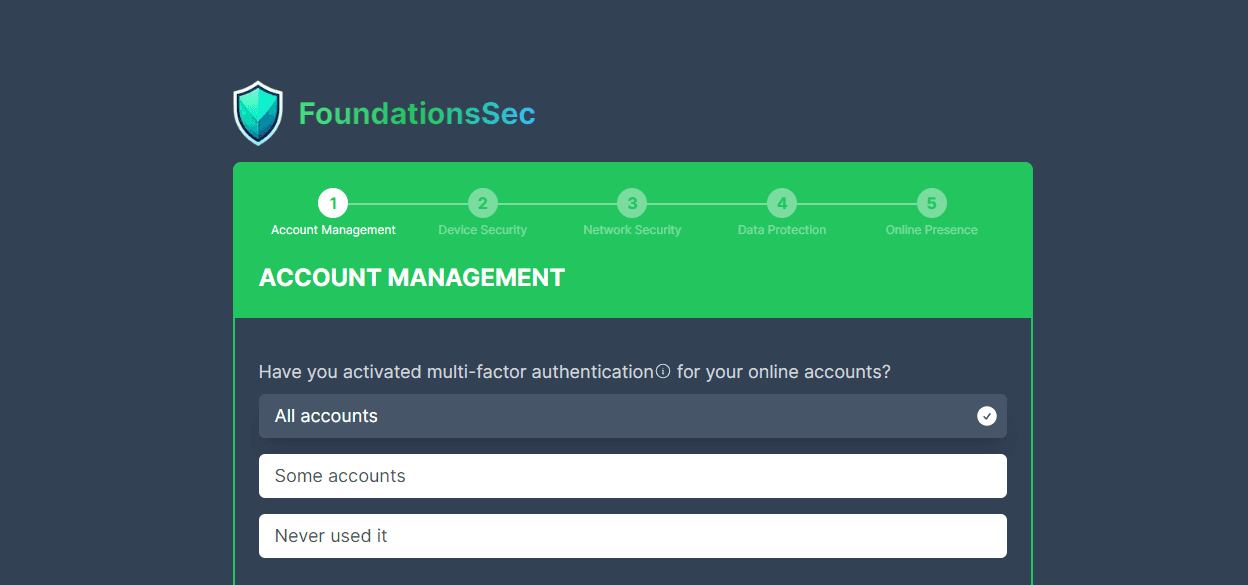Image resolution: width=1248 pixels, height=585 pixels.
Task: Click the FoundationsSec shield logo
Action: pos(258,113)
